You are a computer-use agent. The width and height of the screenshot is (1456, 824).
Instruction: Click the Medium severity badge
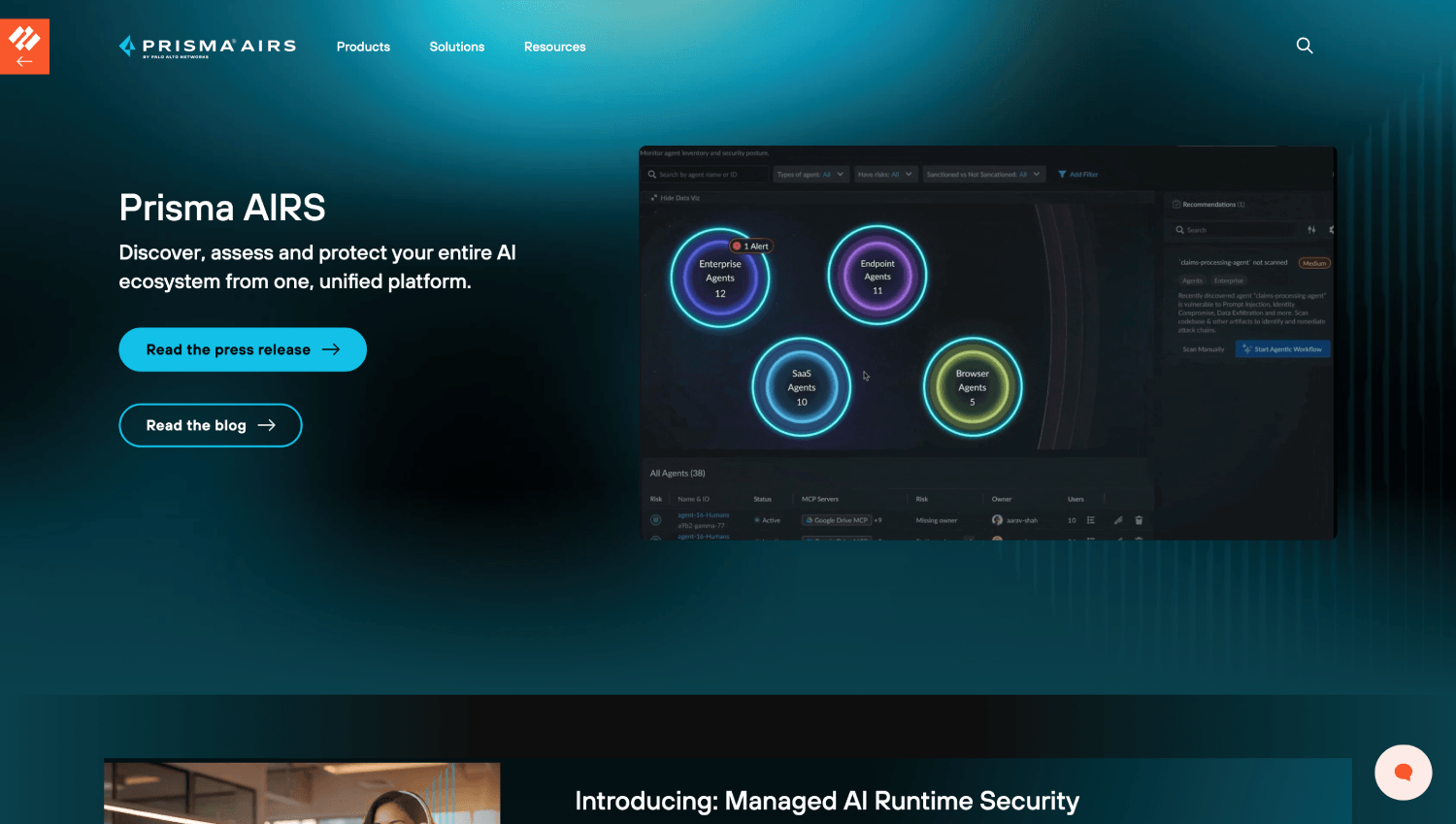click(x=1314, y=263)
